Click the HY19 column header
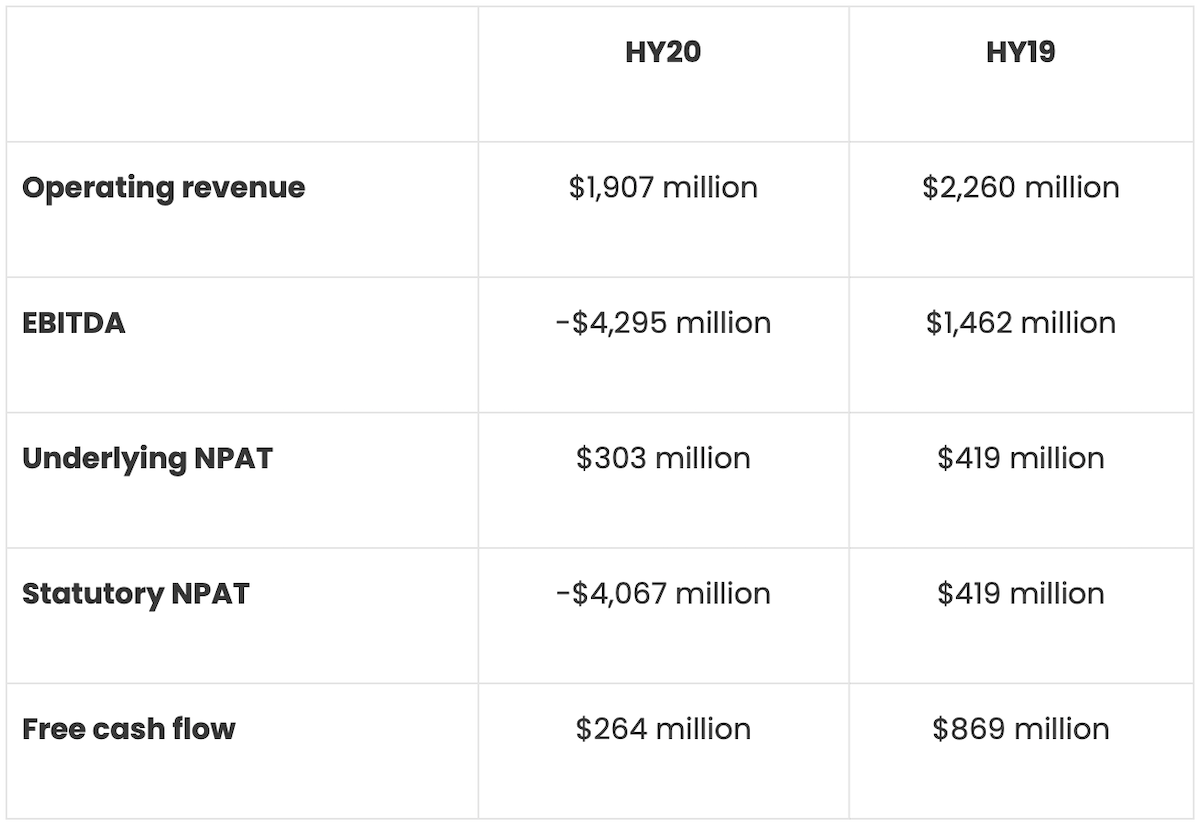The image size is (1200, 827). pos(1020,52)
